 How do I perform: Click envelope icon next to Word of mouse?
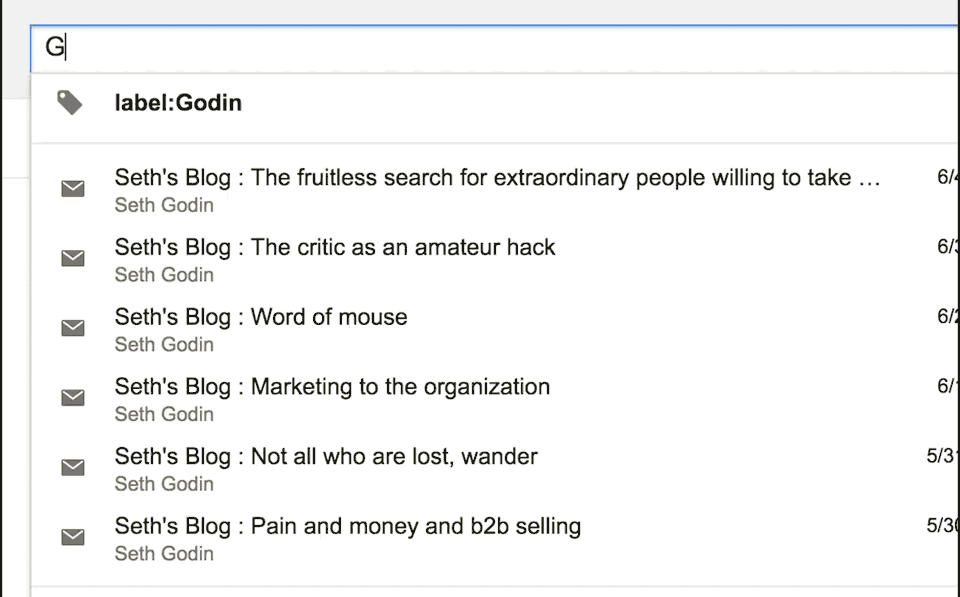pos(73,328)
